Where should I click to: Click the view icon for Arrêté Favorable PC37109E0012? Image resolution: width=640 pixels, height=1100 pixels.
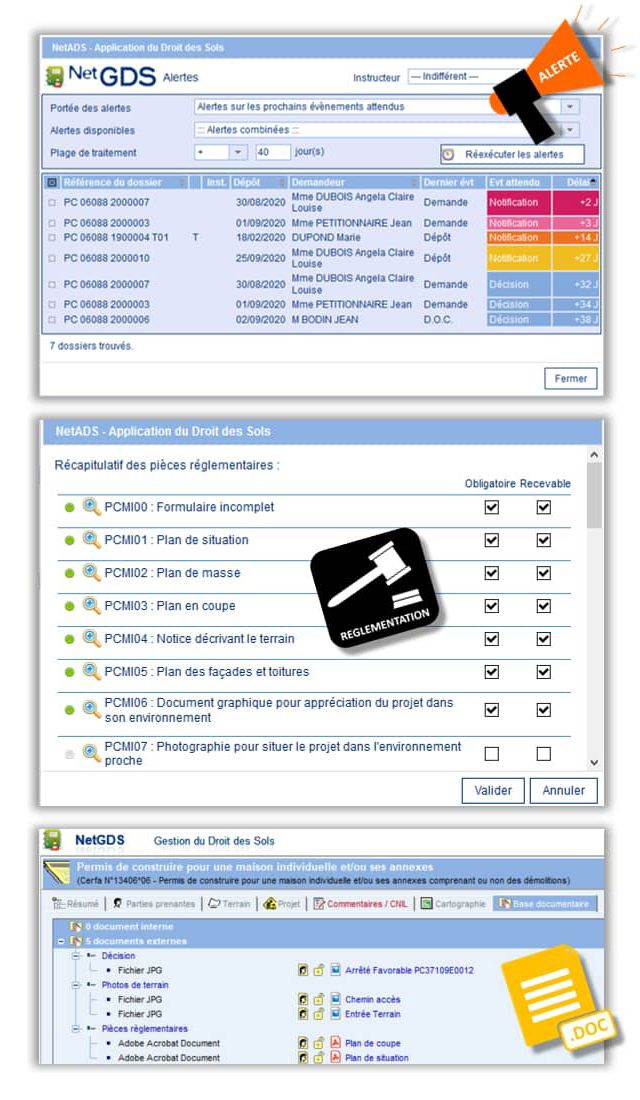[x=303, y=970]
